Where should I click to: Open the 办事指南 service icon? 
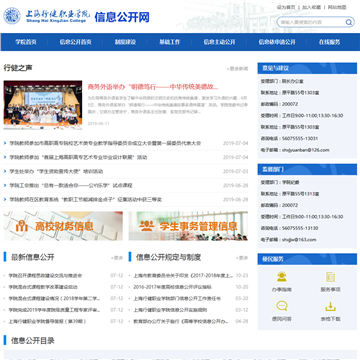click(282, 277)
